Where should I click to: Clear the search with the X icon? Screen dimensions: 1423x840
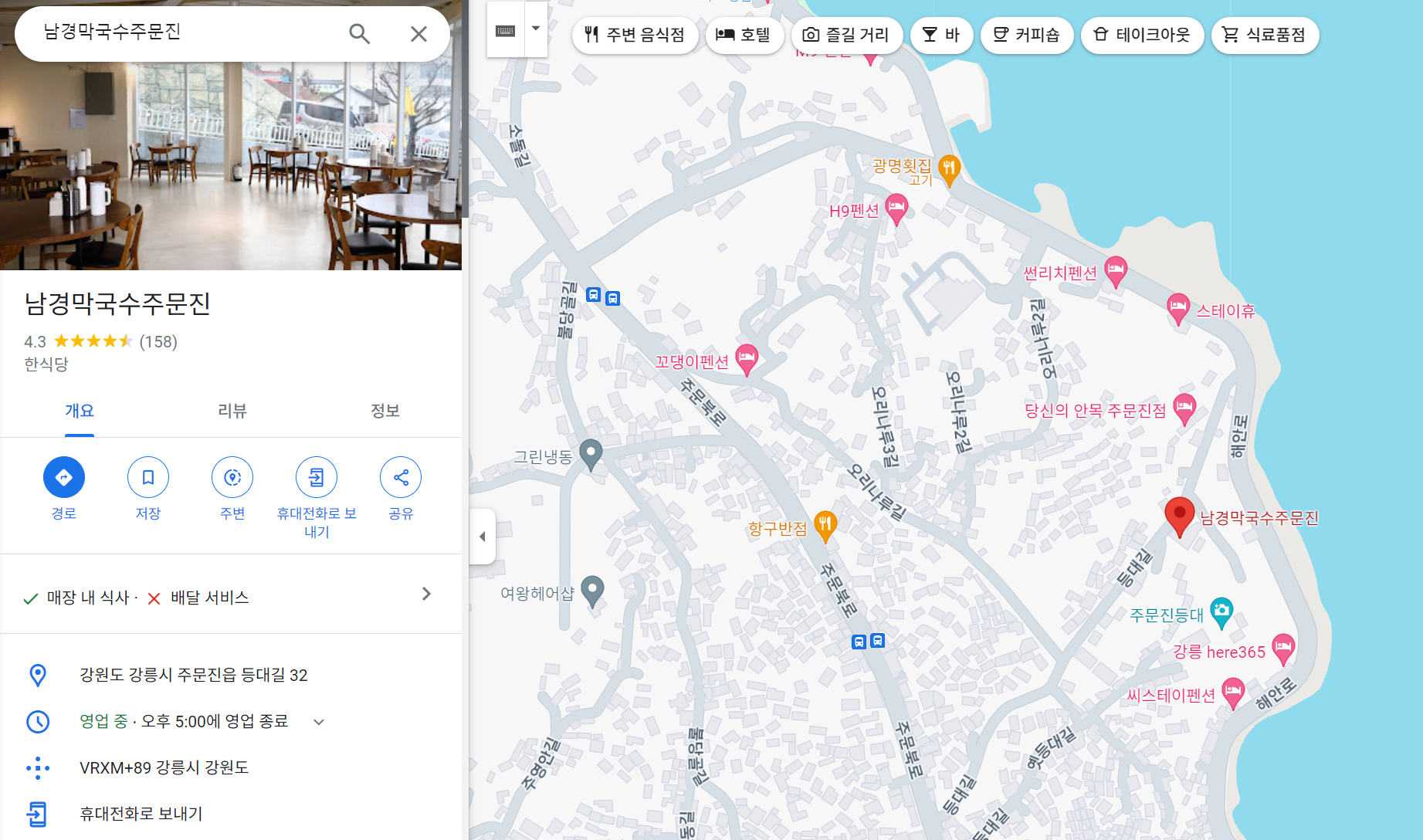pos(418,33)
